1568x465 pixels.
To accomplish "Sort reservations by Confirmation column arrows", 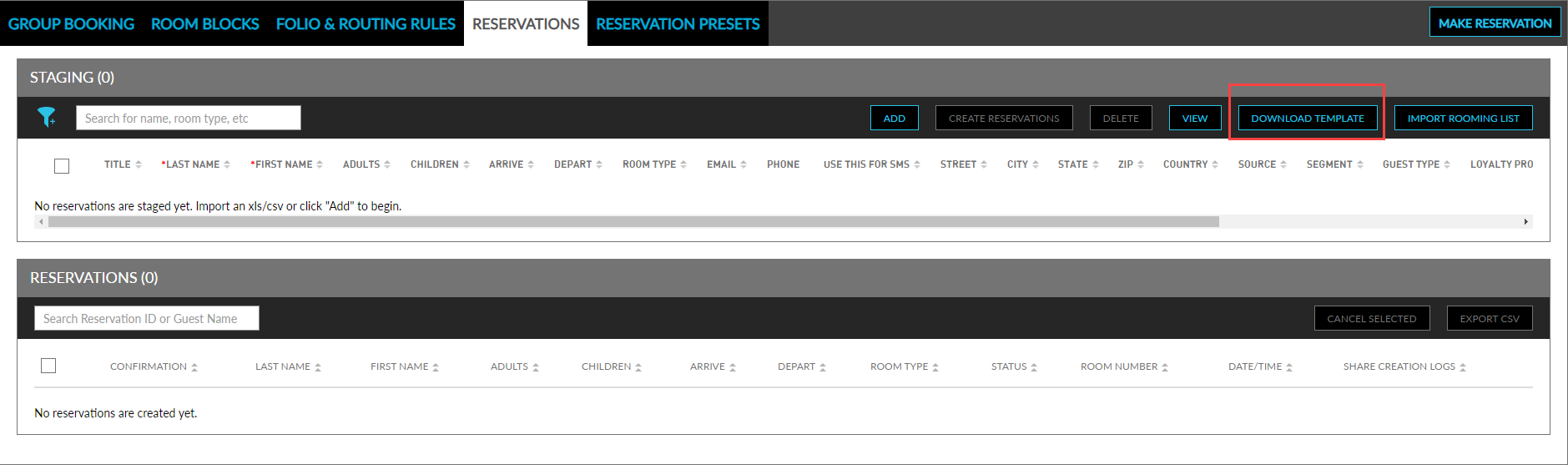I will [x=194, y=367].
